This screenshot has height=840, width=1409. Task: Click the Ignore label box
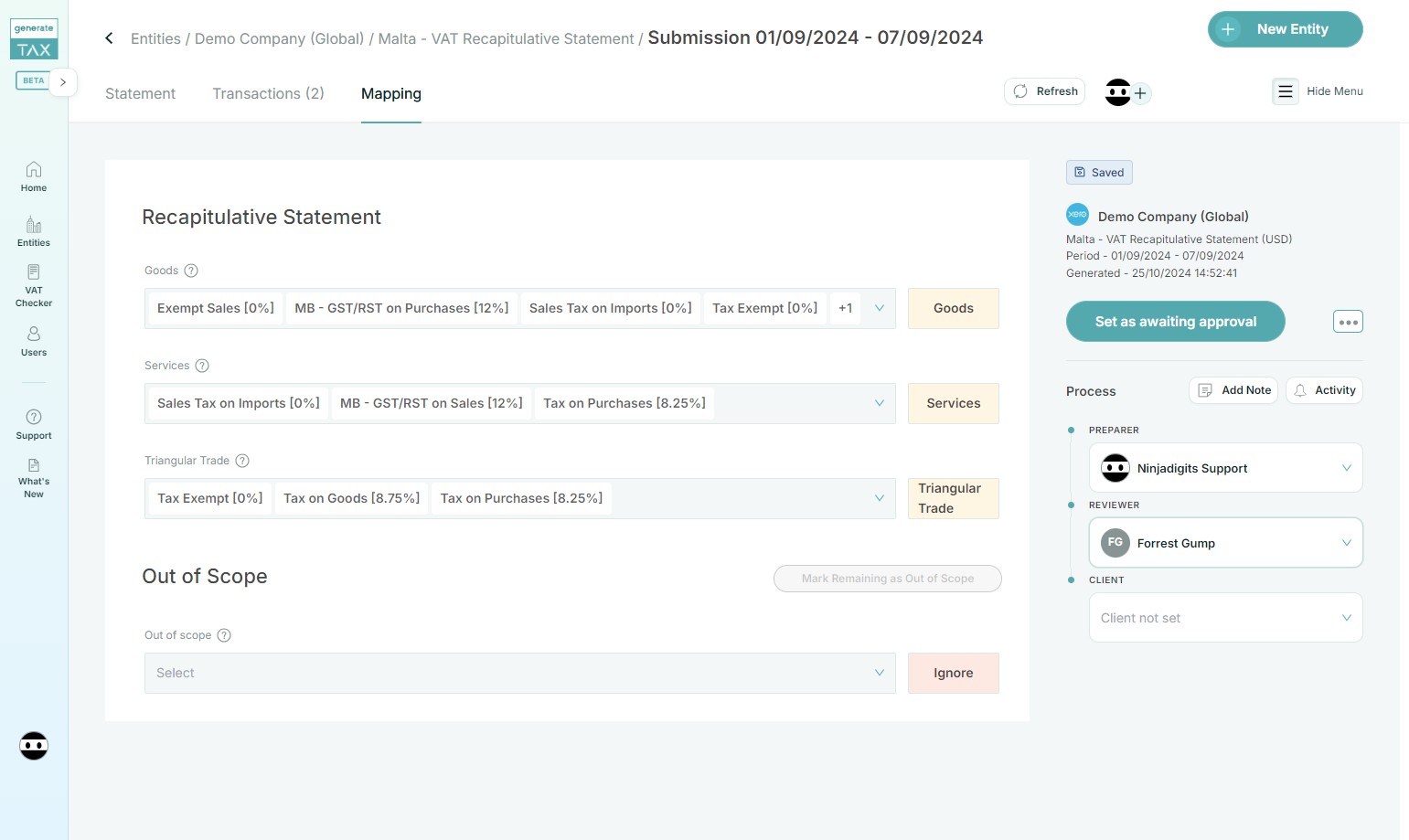point(953,673)
